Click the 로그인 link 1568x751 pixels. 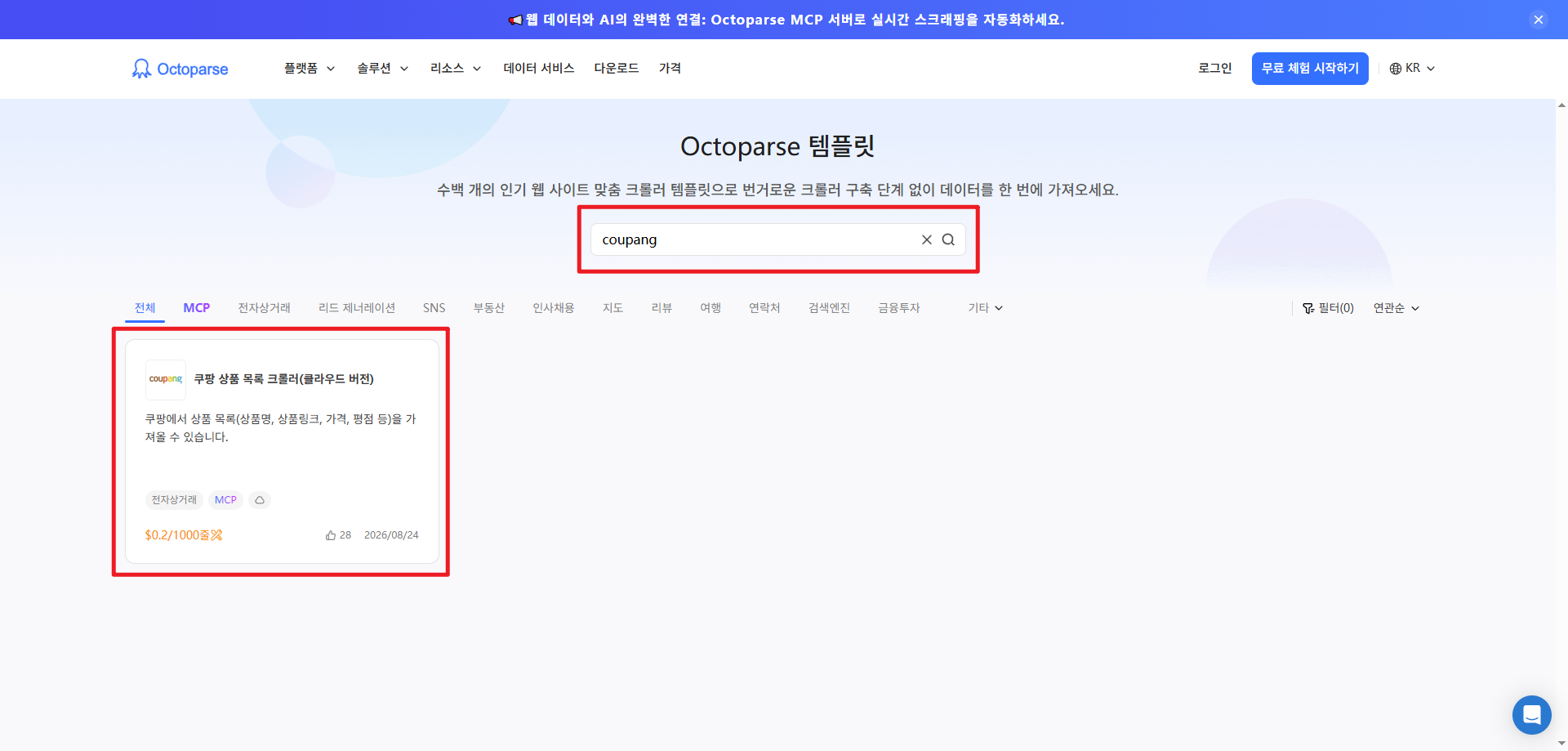(1215, 69)
